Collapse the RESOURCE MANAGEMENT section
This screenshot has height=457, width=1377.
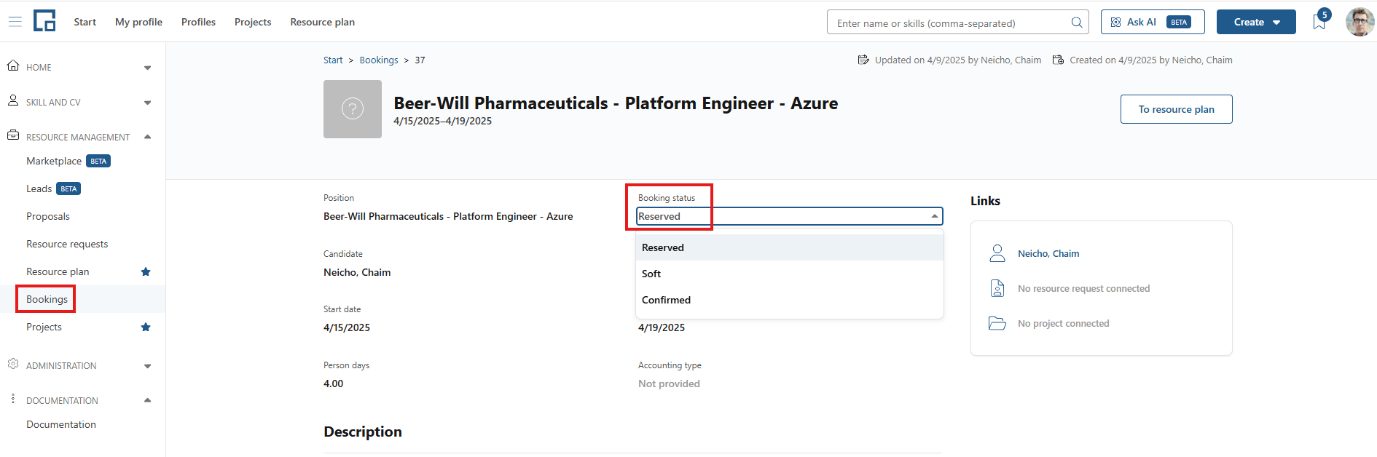148,137
